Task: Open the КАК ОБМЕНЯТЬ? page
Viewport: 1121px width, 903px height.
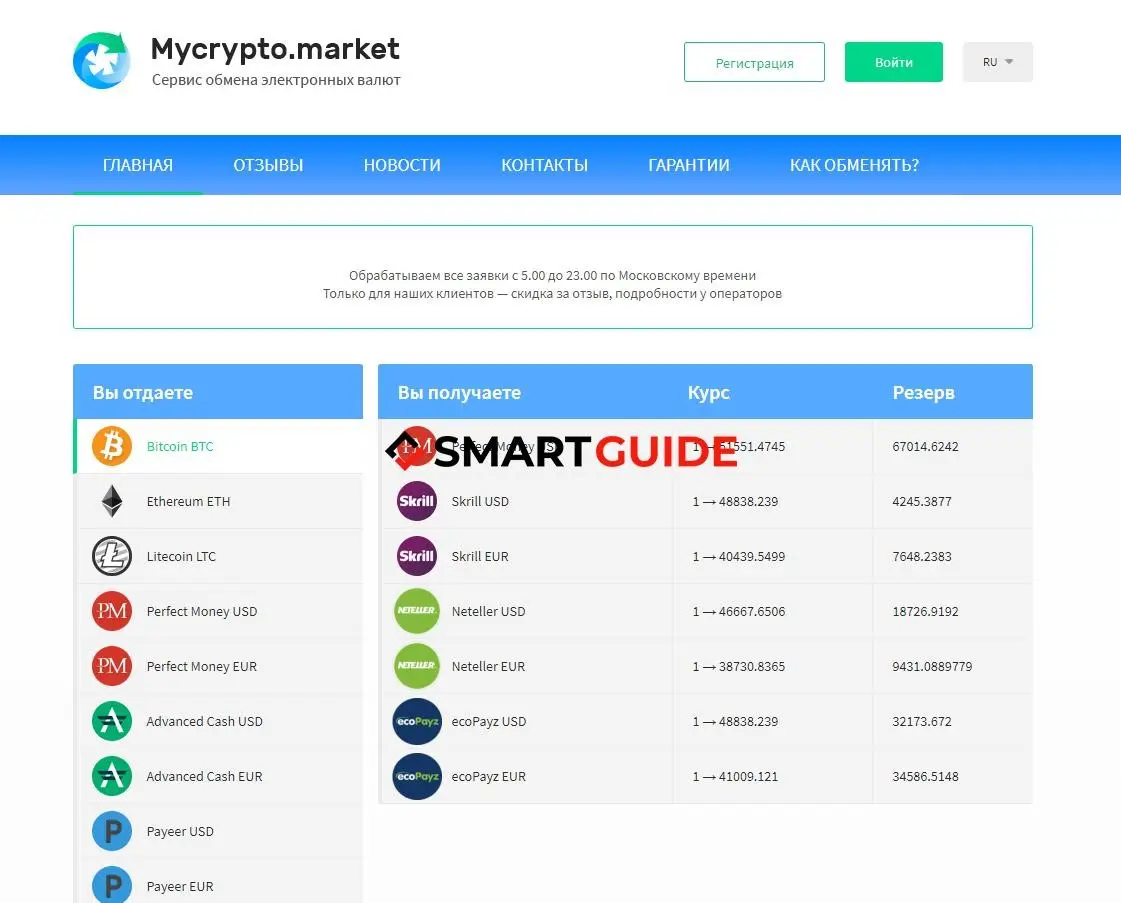Action: (853, 165)
